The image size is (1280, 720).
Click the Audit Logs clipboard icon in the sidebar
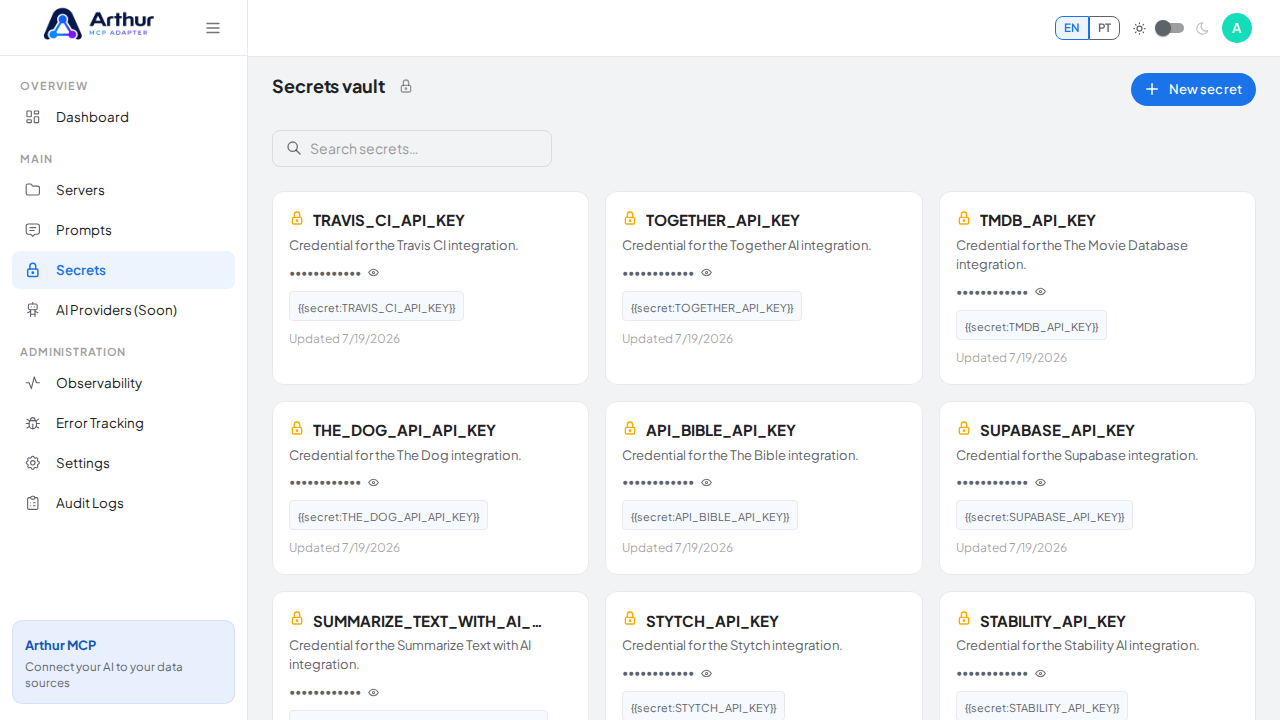click(x=33, y=503)
